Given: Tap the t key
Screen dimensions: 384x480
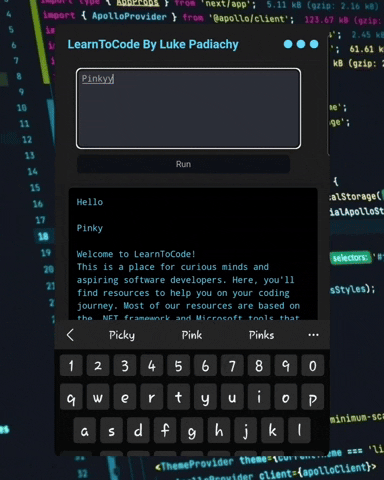Looking at the screenshot, I should pyautogui.click(x=178, y=397).
